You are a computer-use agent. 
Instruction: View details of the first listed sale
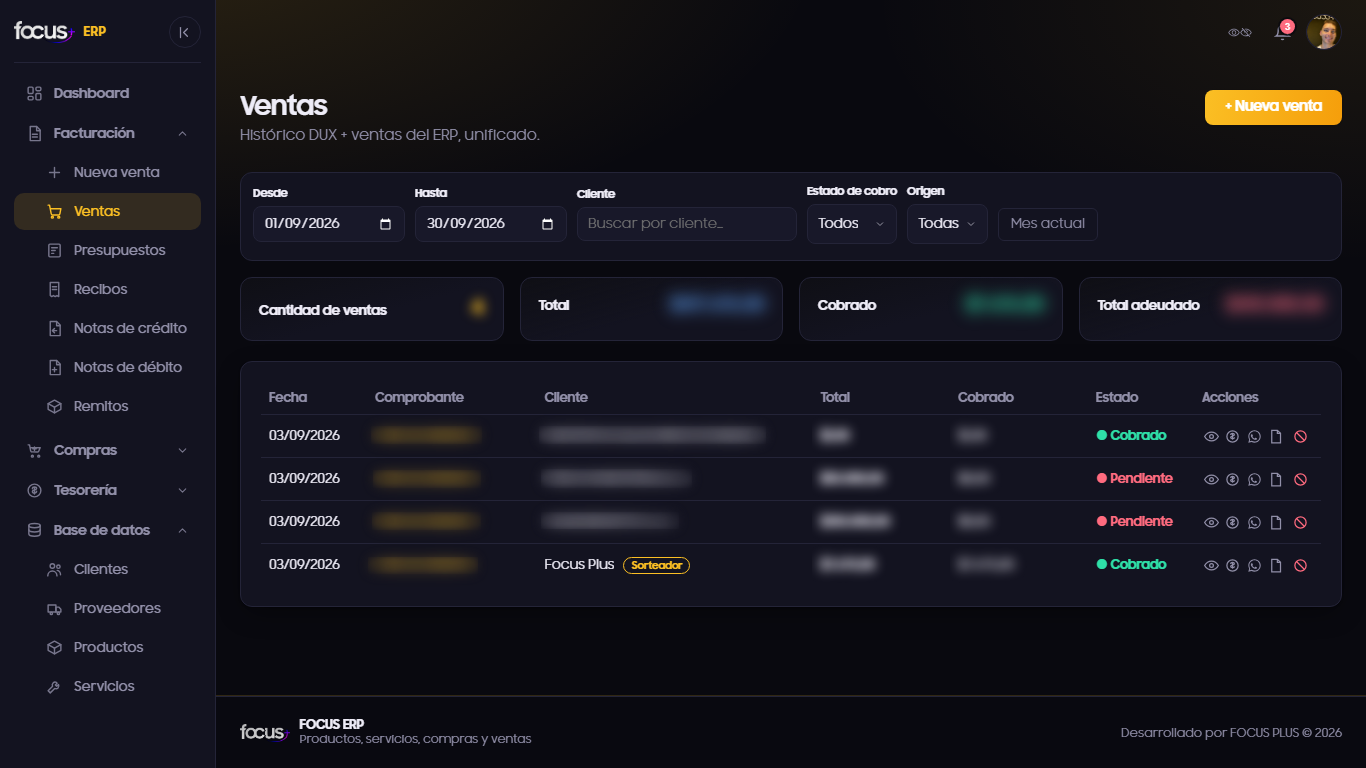(1211, 437)
